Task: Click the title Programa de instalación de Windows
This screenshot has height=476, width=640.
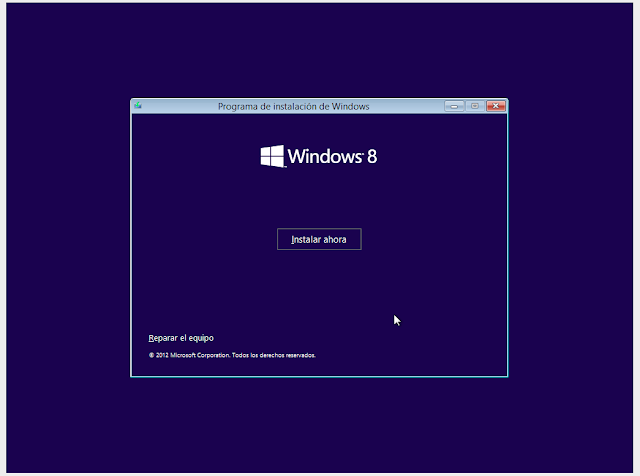Action: click(x=293, y=106)
